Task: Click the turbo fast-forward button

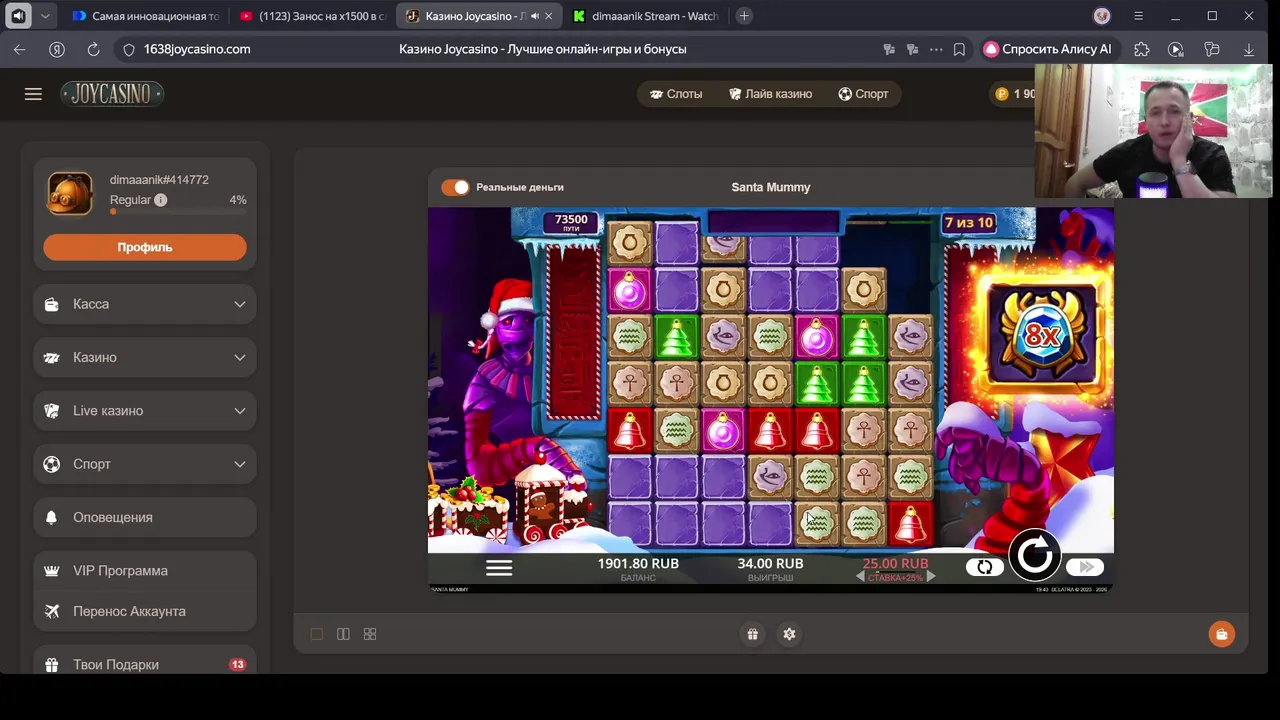Action: click(1084, 567)
